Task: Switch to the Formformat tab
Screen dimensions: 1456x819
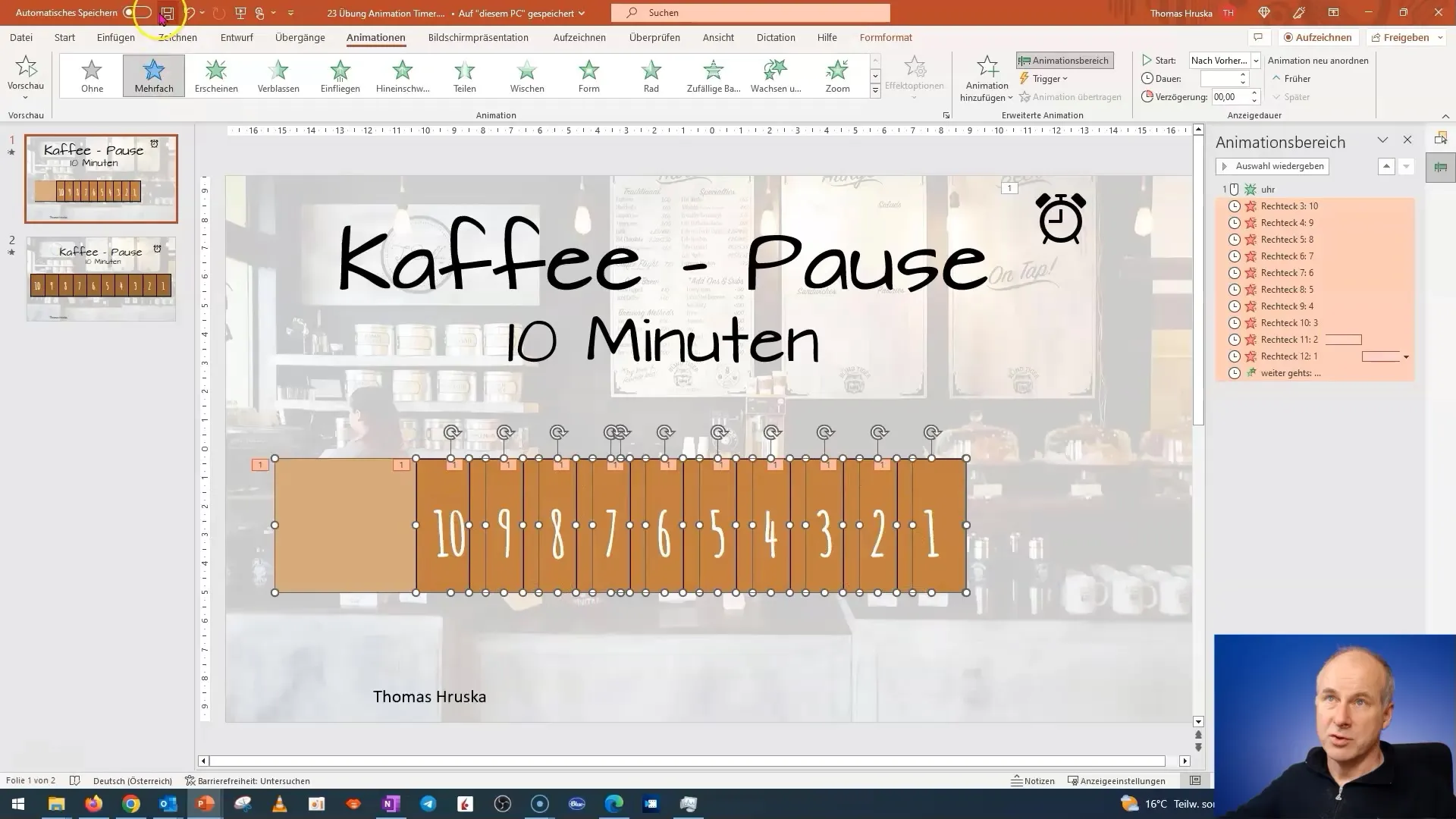Action: tap(886, 37)
